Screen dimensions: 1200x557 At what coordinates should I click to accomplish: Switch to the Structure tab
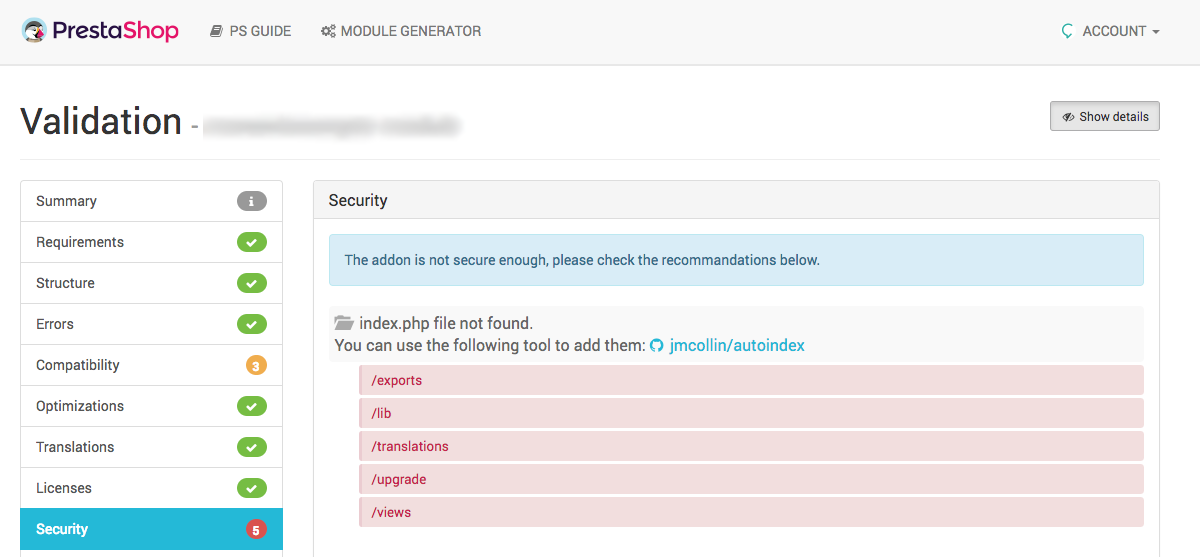pos(66,283)
